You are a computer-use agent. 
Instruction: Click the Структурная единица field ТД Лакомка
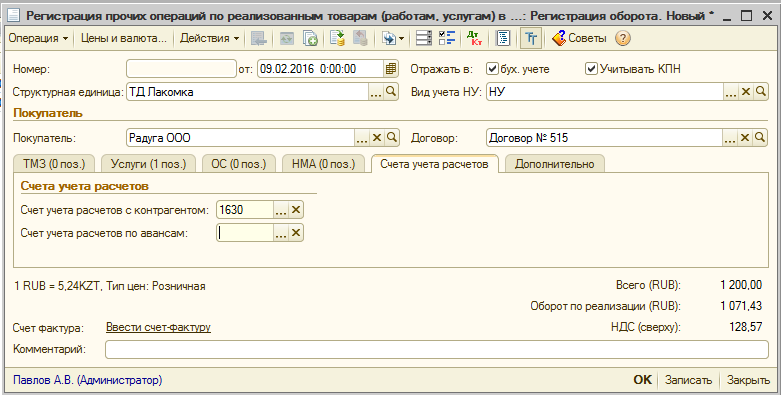tap(248, 92)
